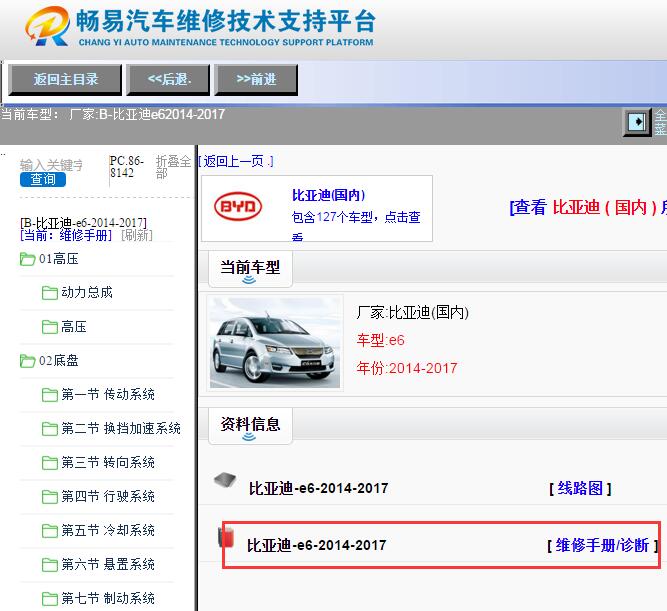Click folder icon next to 第四节 行驶系统

(50, 497)
